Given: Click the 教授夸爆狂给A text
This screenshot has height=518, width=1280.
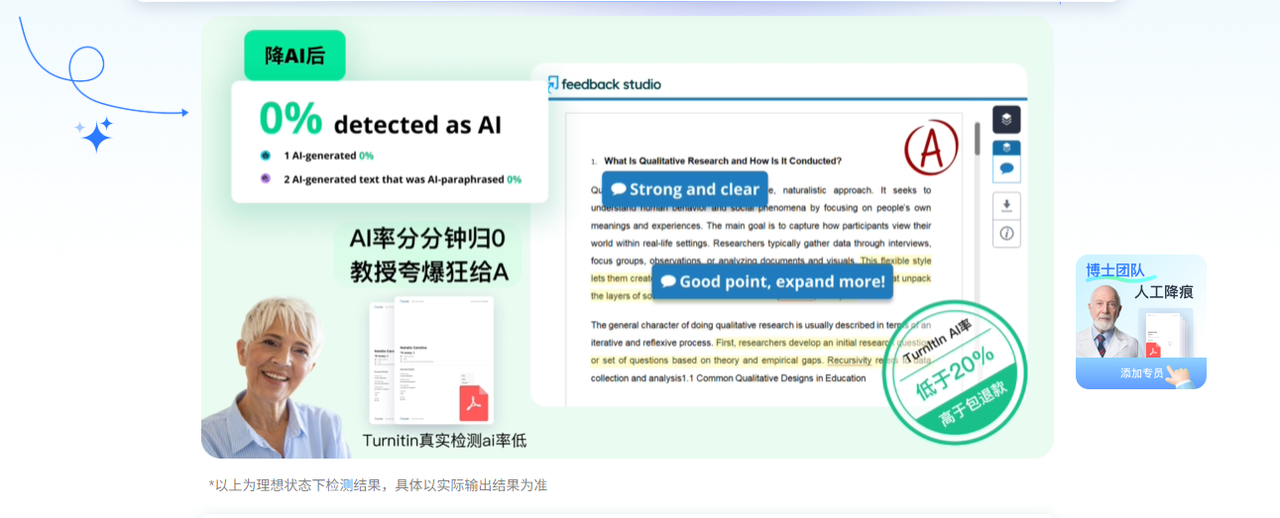Looking at the screenshot, I should pos(429,271).
